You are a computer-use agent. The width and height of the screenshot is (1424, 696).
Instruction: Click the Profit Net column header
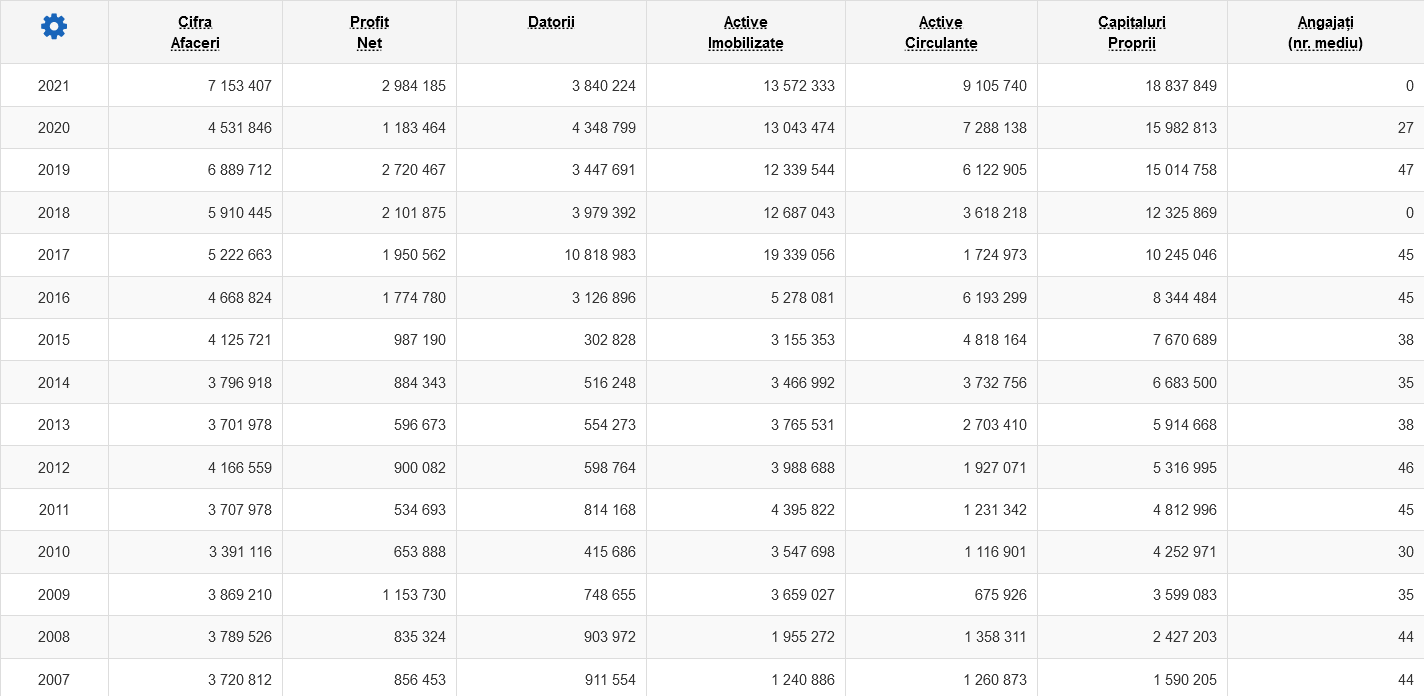(x=369, y=32)
